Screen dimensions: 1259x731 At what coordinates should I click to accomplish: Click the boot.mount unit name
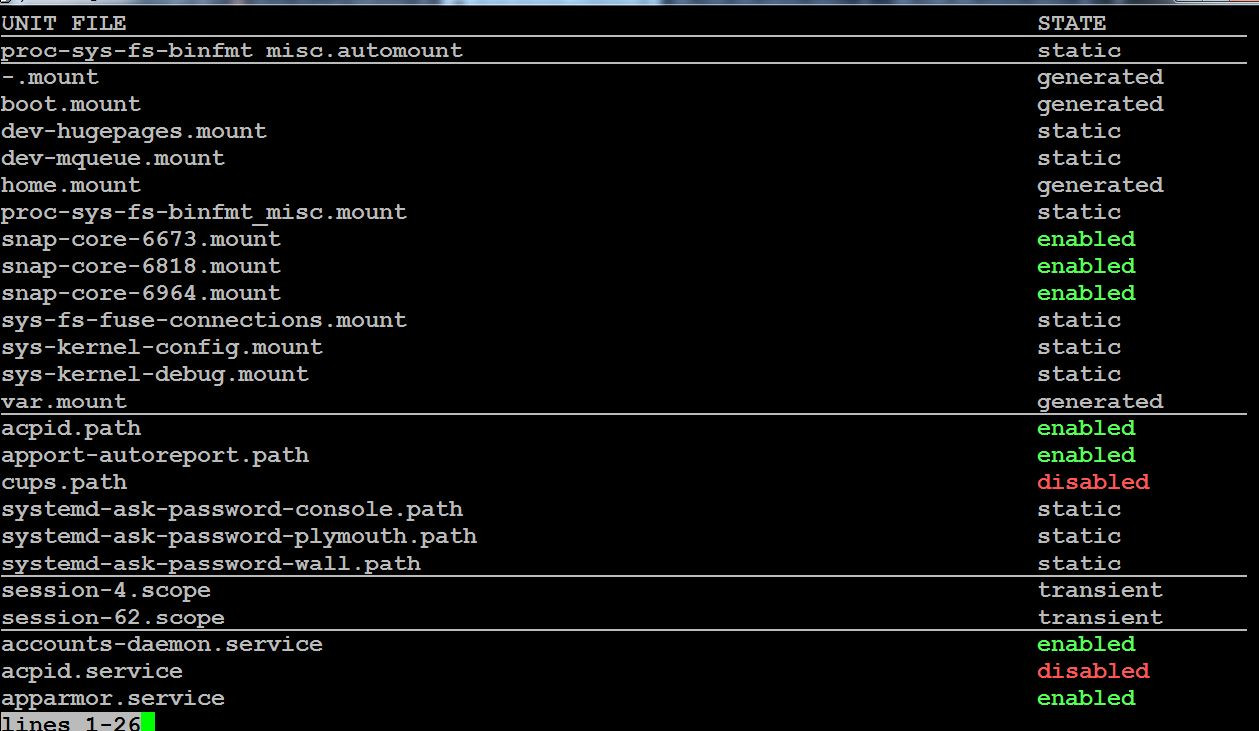point(71,104)
